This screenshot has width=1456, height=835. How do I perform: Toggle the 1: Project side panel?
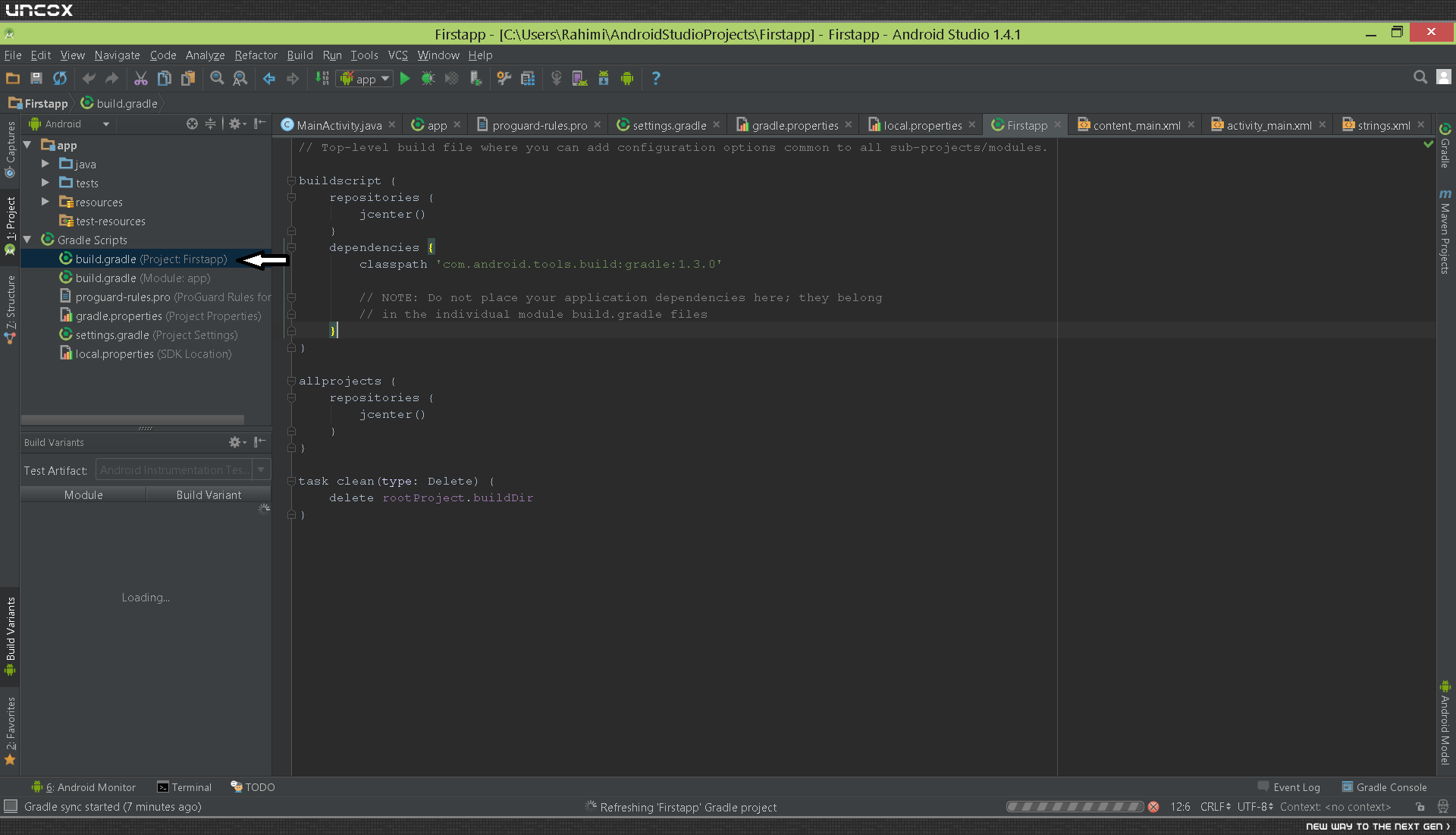(x=10, y=225)
